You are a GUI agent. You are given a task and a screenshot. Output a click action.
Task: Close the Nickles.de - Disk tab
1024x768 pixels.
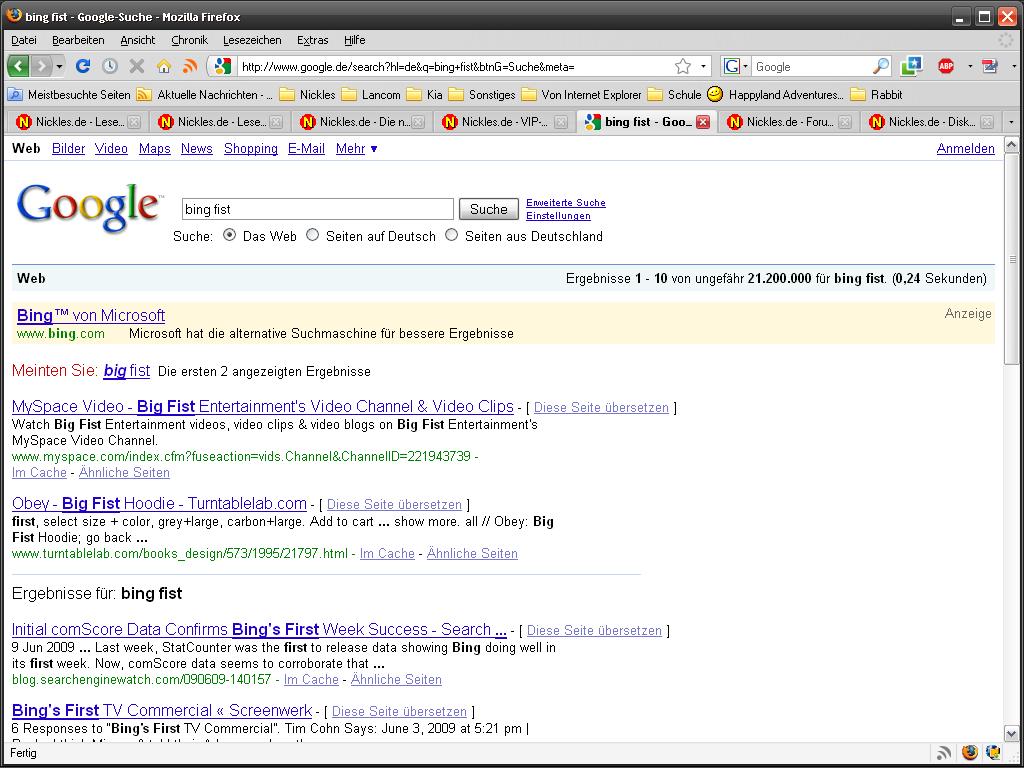pyautogui.click(x=987, y=122)
